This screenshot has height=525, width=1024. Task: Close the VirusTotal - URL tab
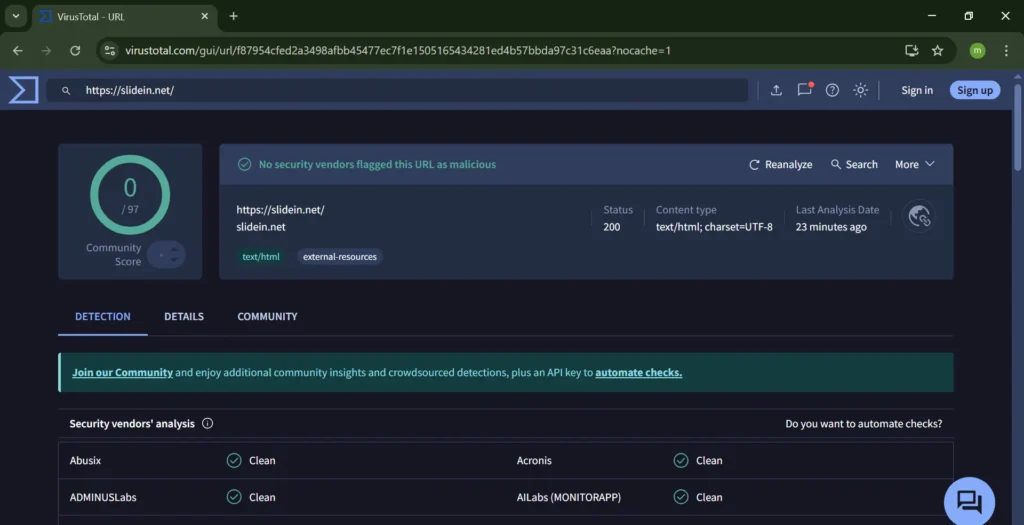pyautogui.click(x=204, y=16)
